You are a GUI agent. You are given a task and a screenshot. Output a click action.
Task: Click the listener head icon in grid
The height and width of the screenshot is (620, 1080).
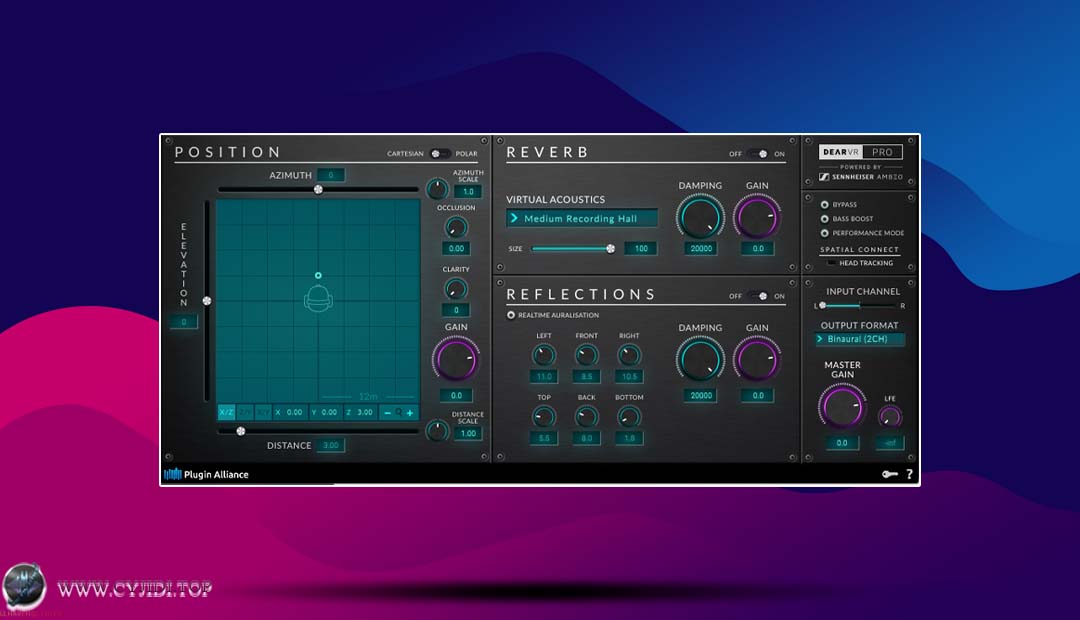click(x=318, y=299)
